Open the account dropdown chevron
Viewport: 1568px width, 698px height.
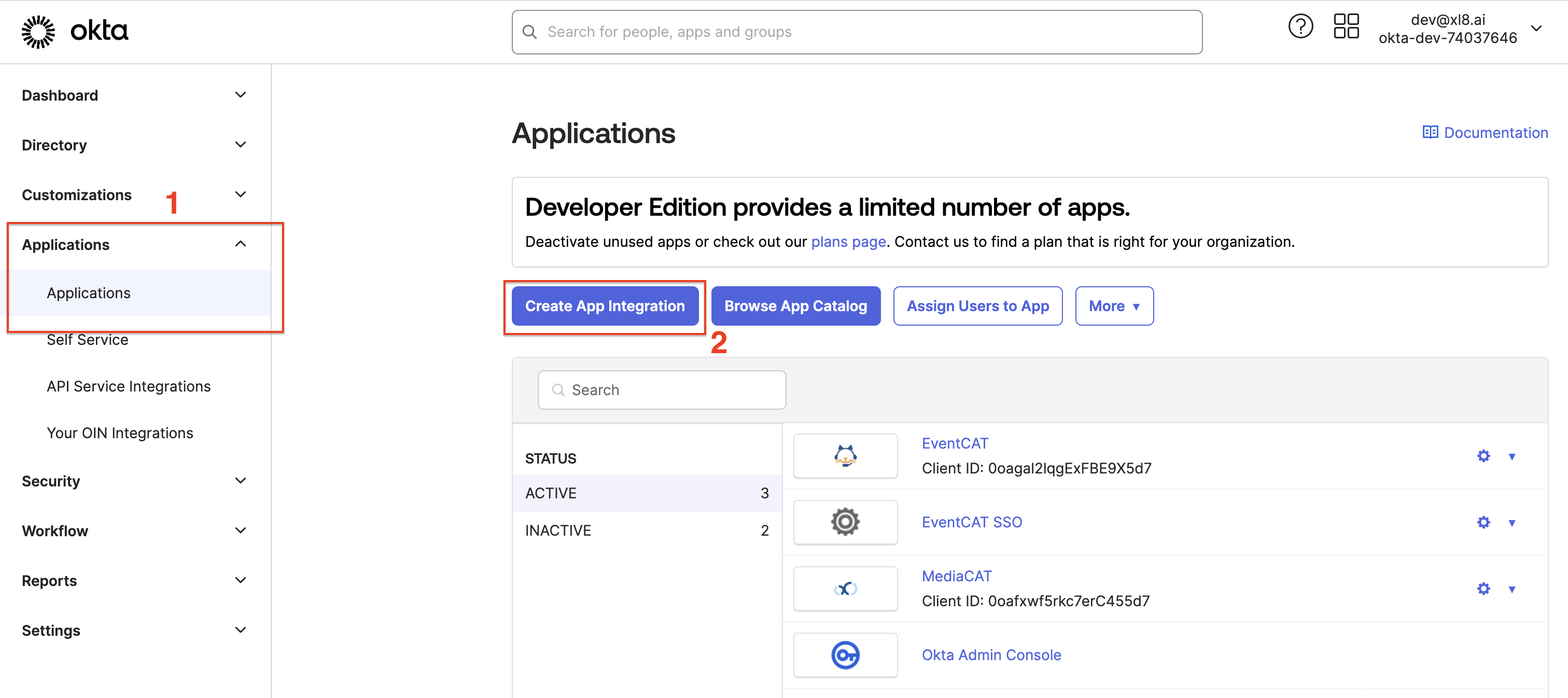[1536, 29]
